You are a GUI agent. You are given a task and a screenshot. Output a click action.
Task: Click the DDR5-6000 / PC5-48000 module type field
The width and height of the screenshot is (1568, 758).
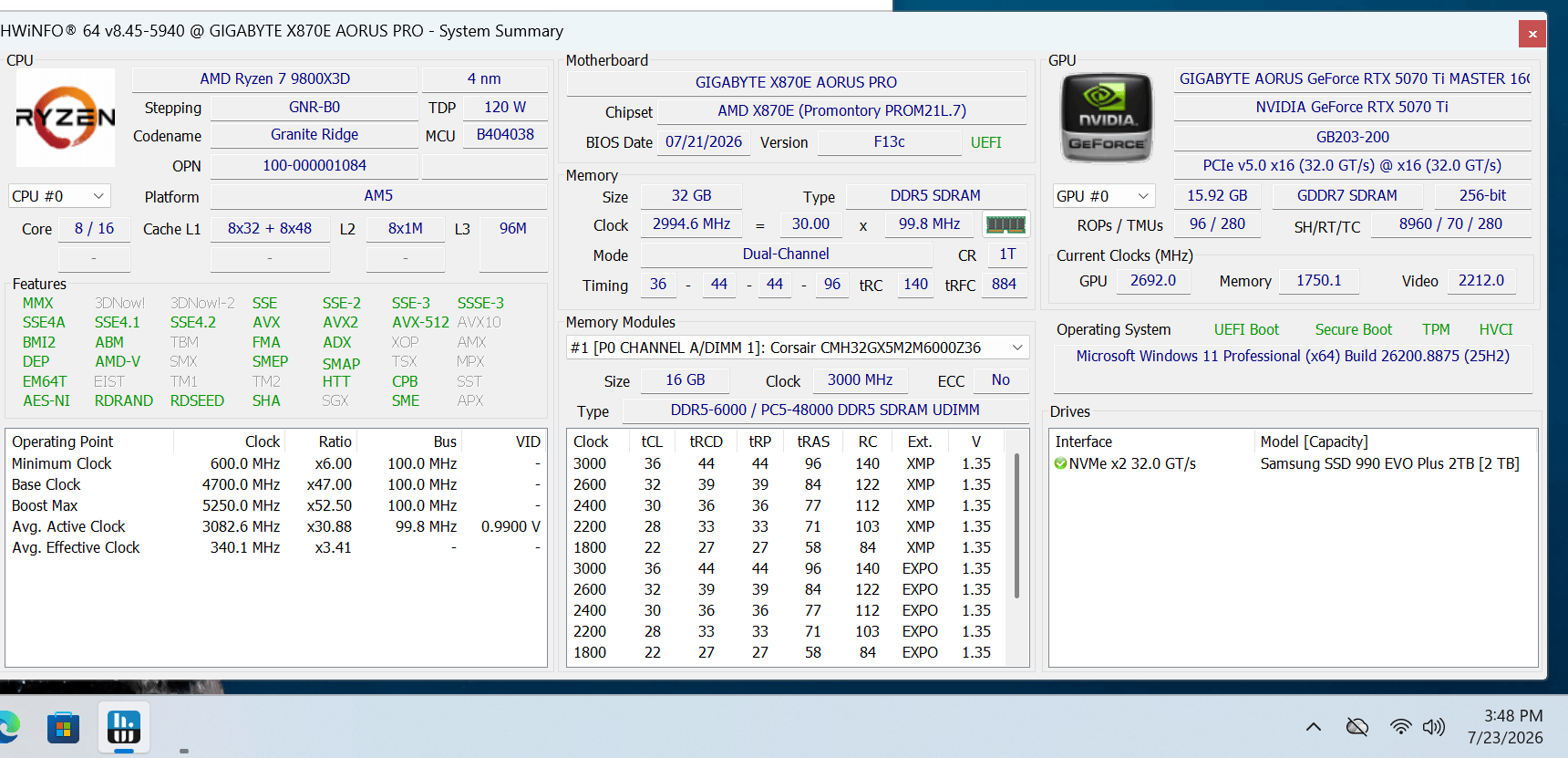click(x=825, y=410)
